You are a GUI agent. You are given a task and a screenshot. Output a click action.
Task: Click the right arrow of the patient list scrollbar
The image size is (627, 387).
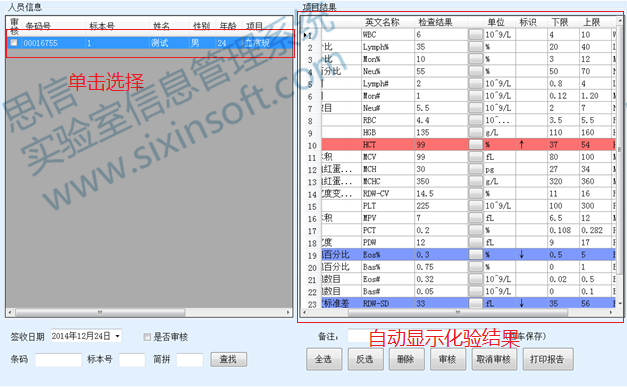pyautogui.click(x=288, y=312)
